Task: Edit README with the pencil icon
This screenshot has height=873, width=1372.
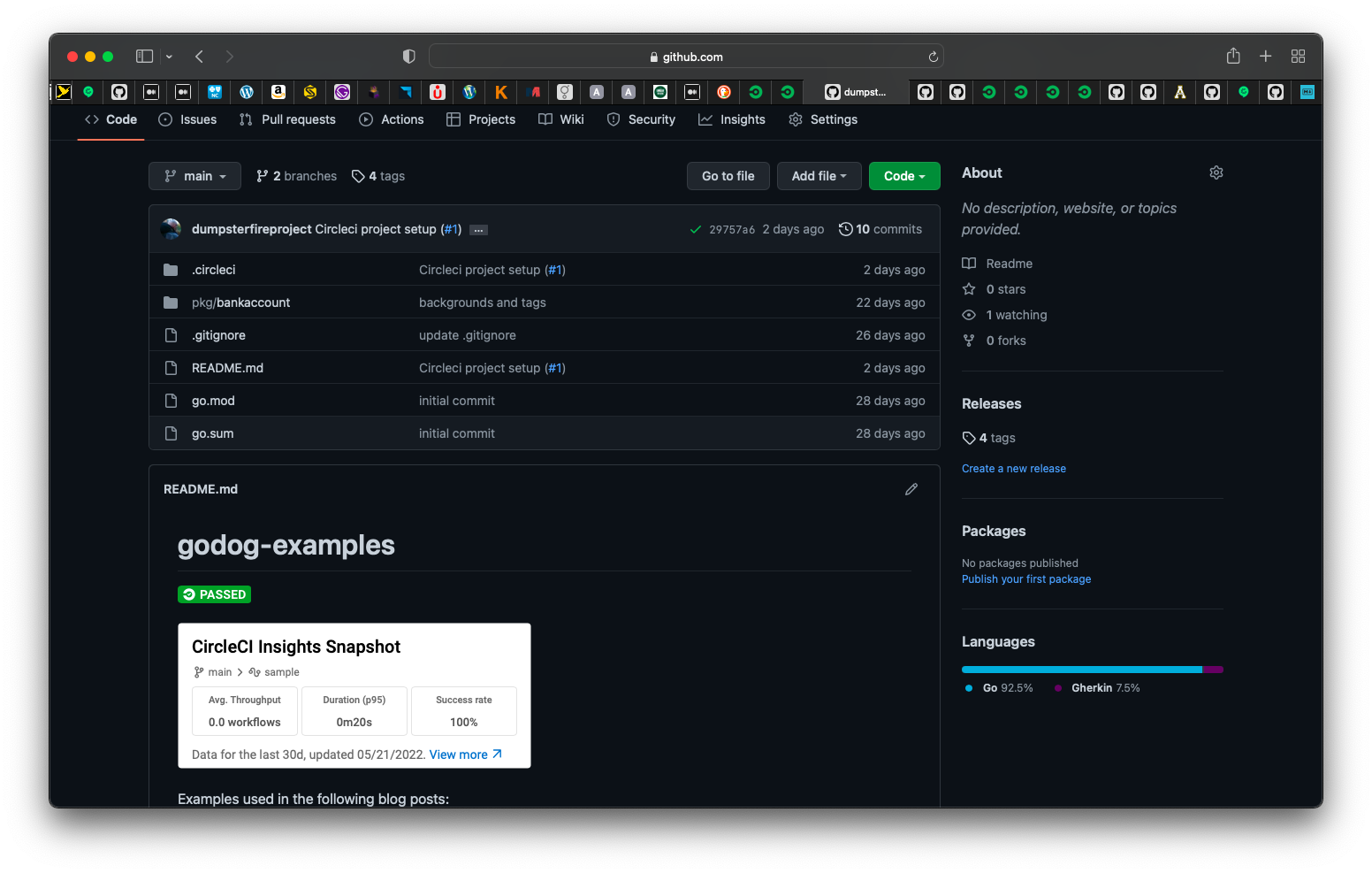Action: click(911, 489)
